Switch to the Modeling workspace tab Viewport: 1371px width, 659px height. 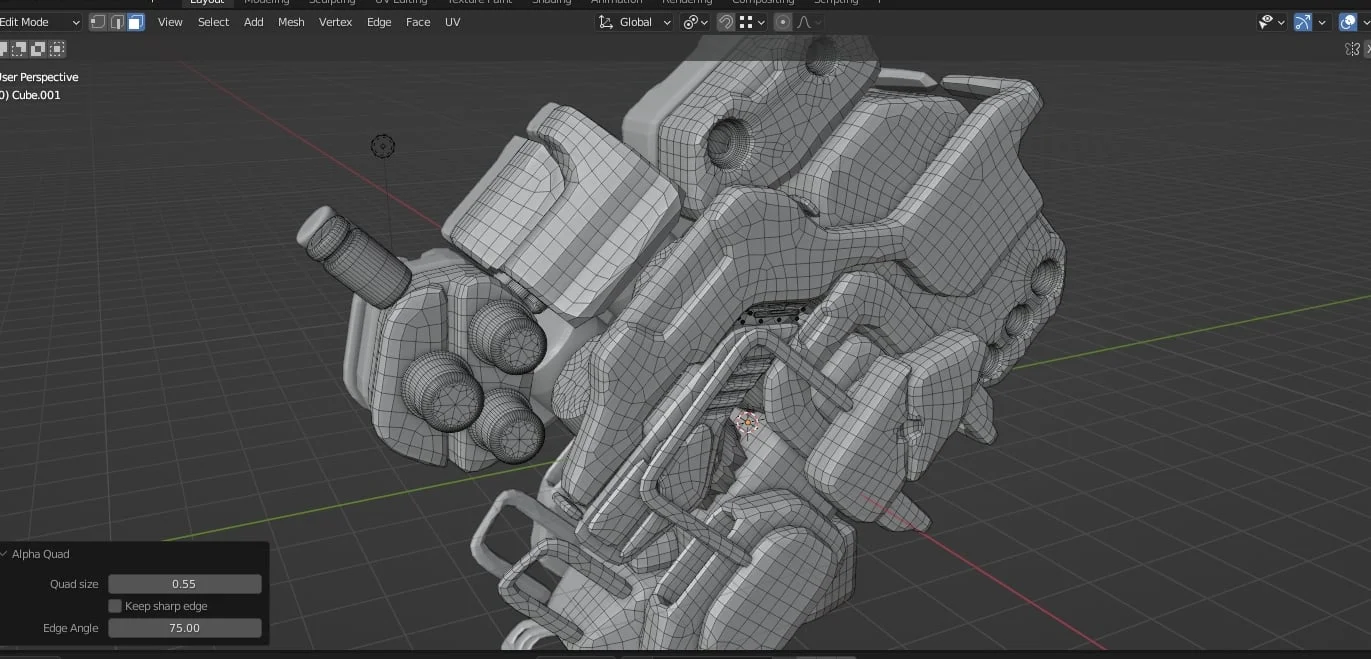[266, 3]
